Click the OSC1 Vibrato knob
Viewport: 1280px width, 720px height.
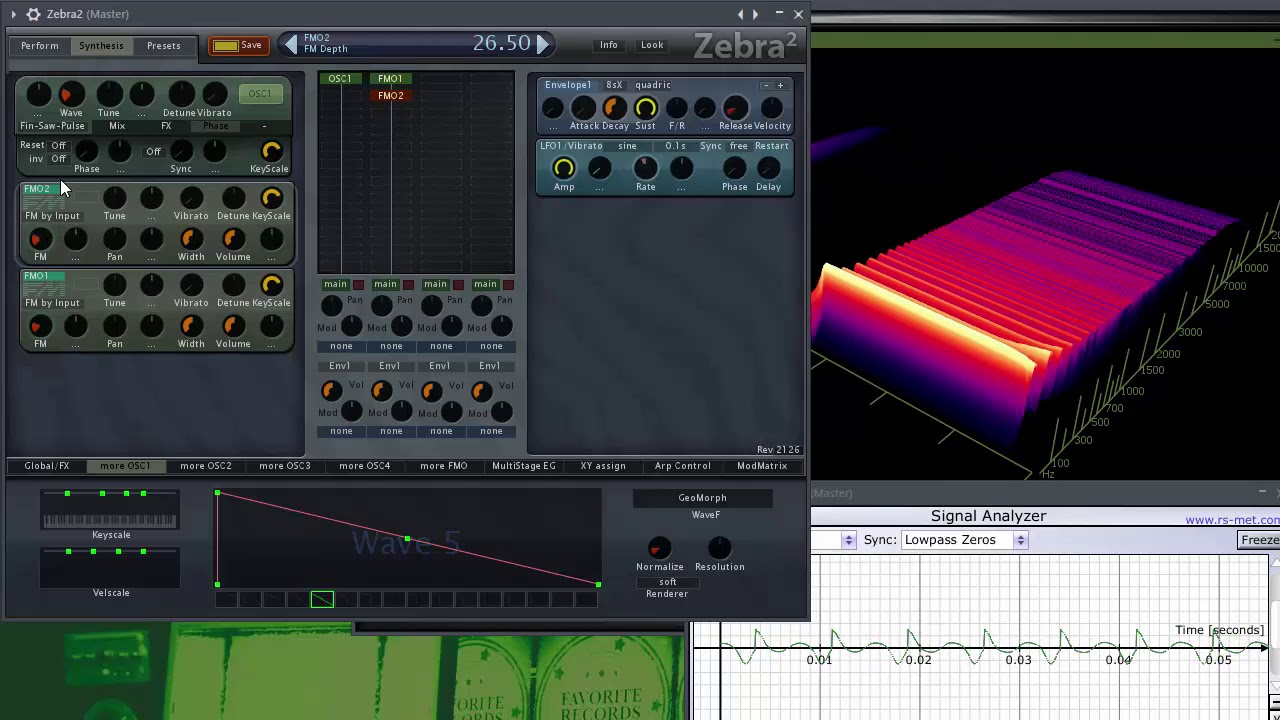[x=215, y=94]
